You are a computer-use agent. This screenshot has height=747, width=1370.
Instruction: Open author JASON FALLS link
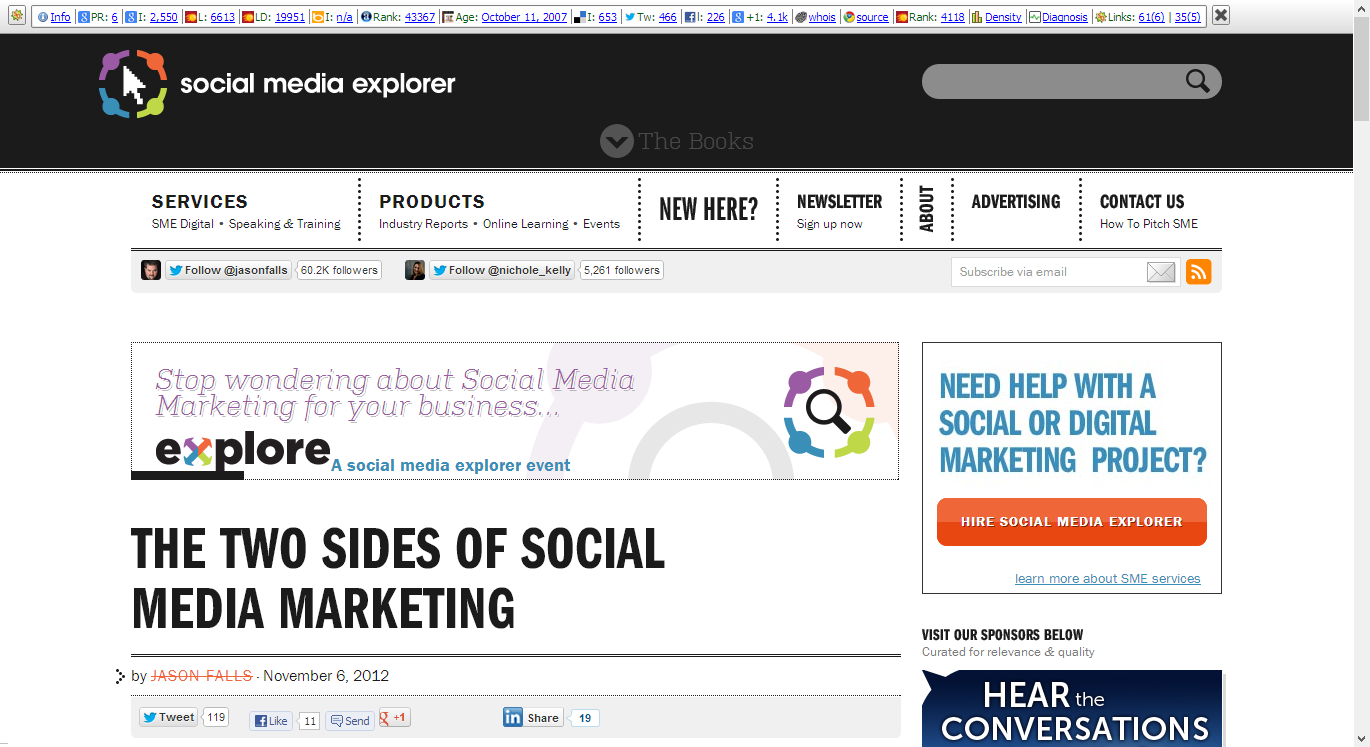click(x=201, y=676)
